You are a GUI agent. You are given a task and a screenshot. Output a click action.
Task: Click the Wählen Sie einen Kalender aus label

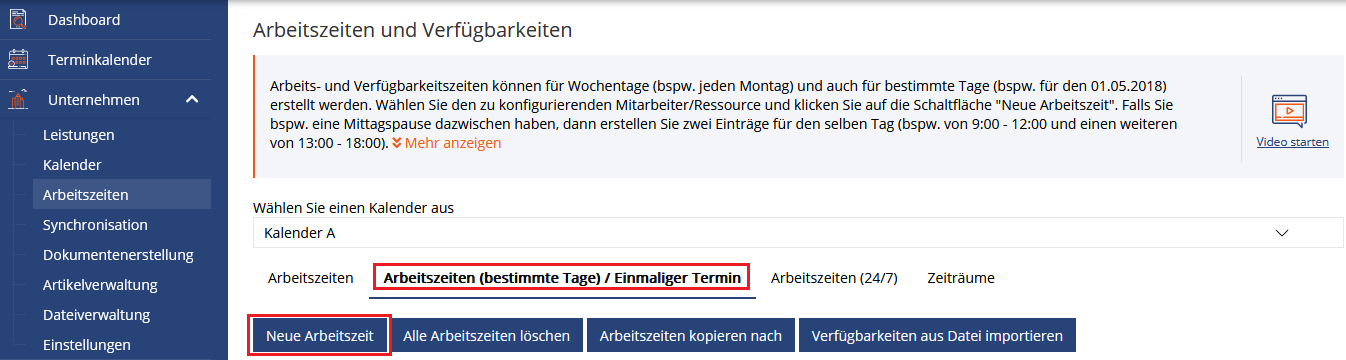354,208
